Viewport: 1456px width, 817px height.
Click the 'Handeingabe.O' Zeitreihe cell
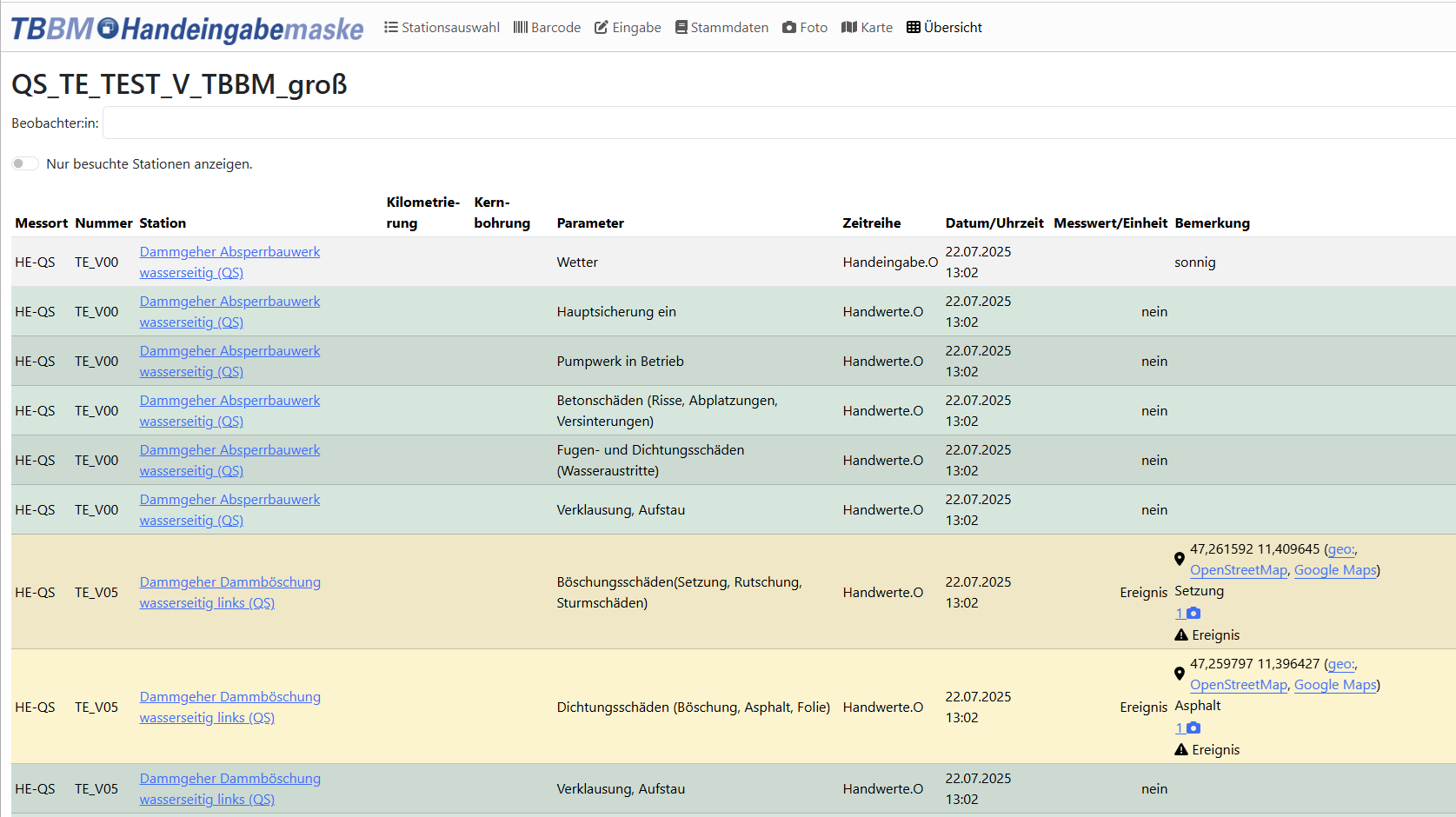(x=890, y=262)
